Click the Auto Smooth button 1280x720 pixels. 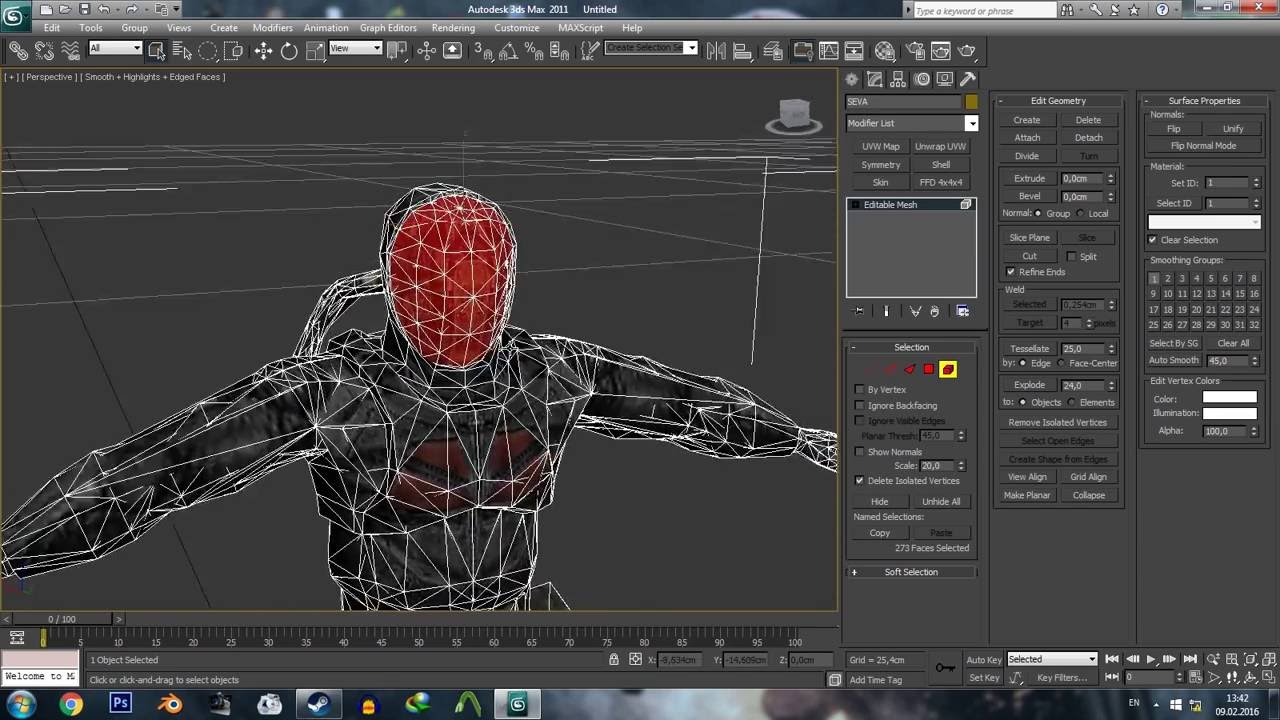click(1174, 360)
